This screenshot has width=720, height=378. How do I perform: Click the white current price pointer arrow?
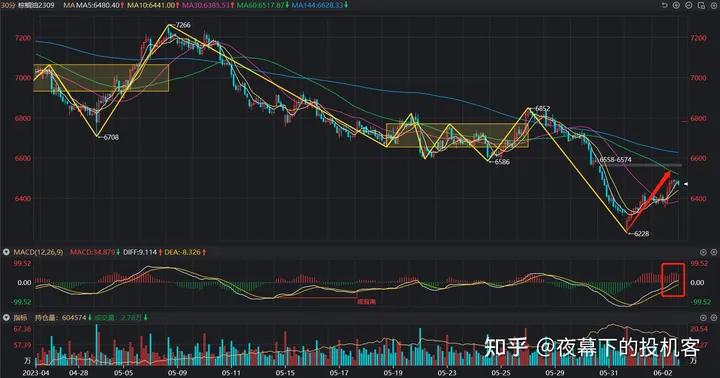pos(686,184)
